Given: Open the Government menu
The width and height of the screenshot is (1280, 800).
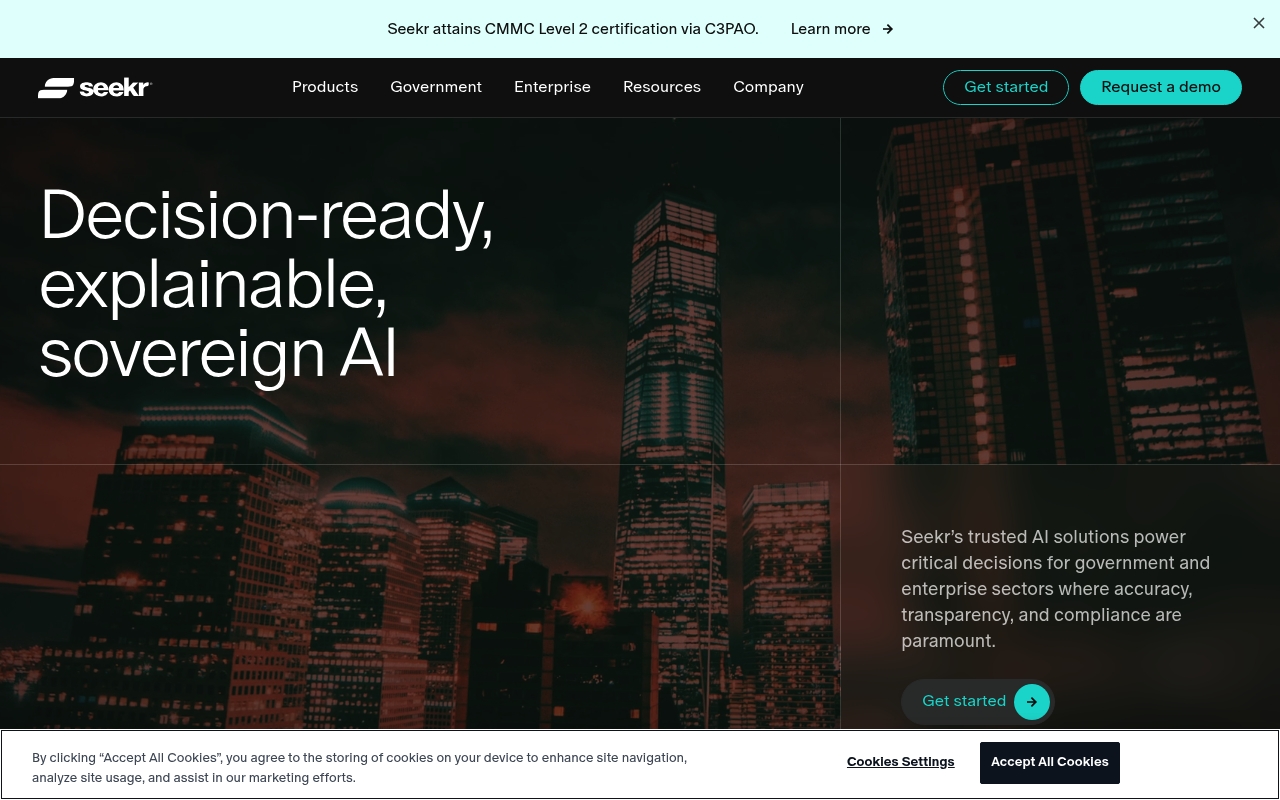Looking at the screenshot, I should [x=436, y=87].
